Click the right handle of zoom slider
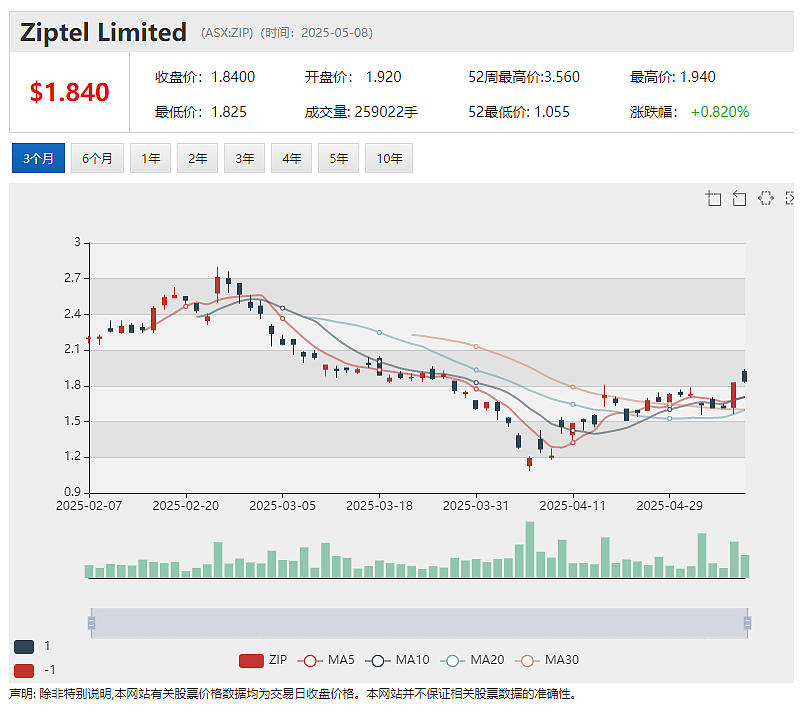Viewport: 804px width, 725px height. 748,623
